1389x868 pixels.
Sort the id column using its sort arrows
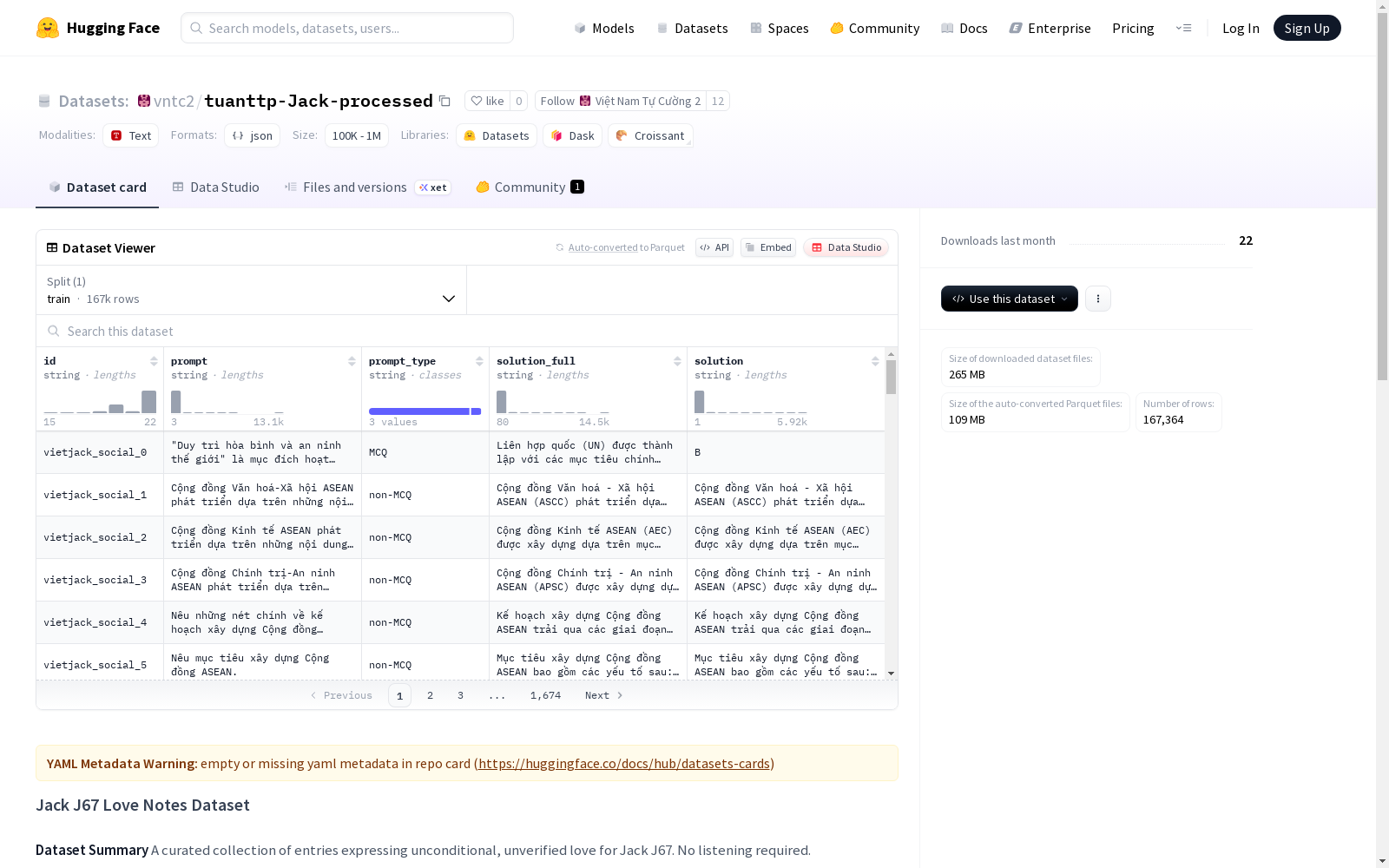[x=154, y=361]
